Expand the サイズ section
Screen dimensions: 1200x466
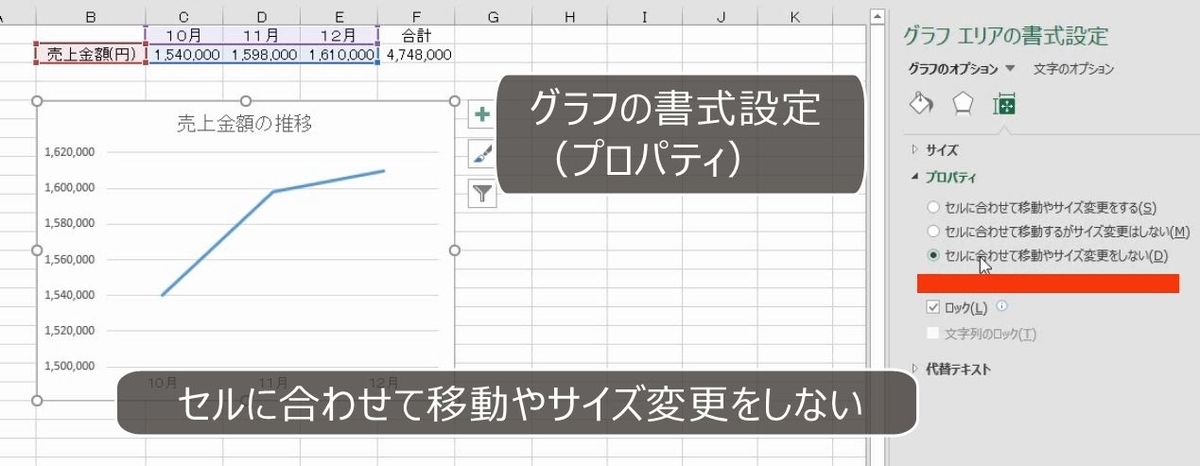click(x=935, y=150)
